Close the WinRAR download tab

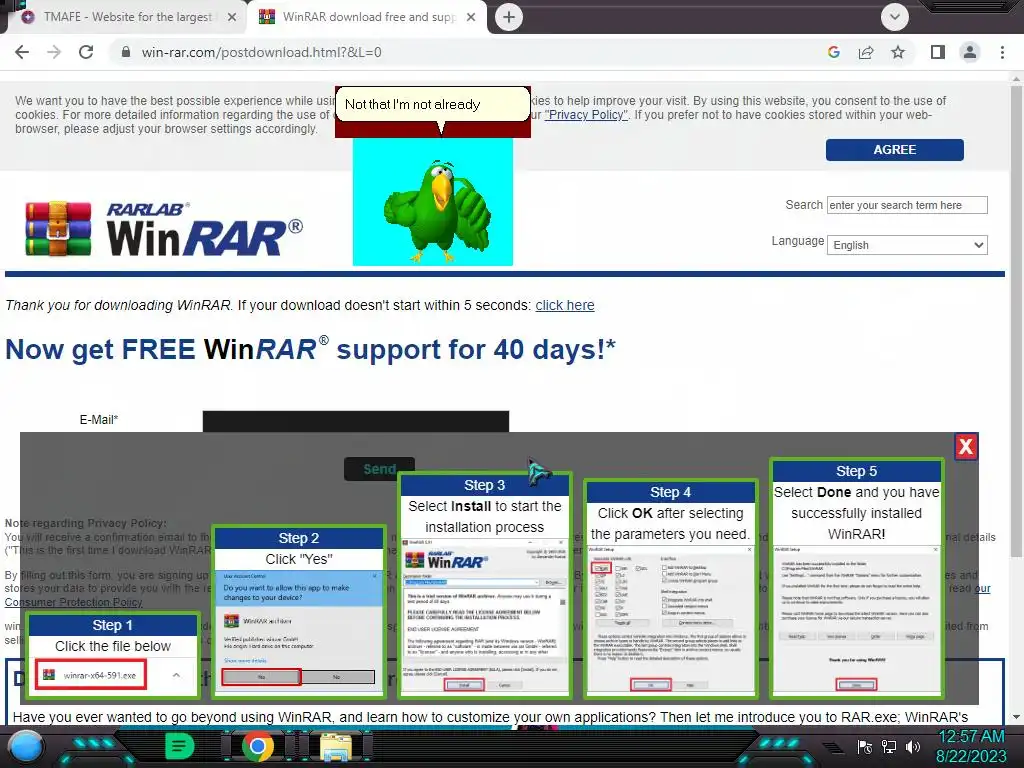pyautogui.click(x=471, y=17)
